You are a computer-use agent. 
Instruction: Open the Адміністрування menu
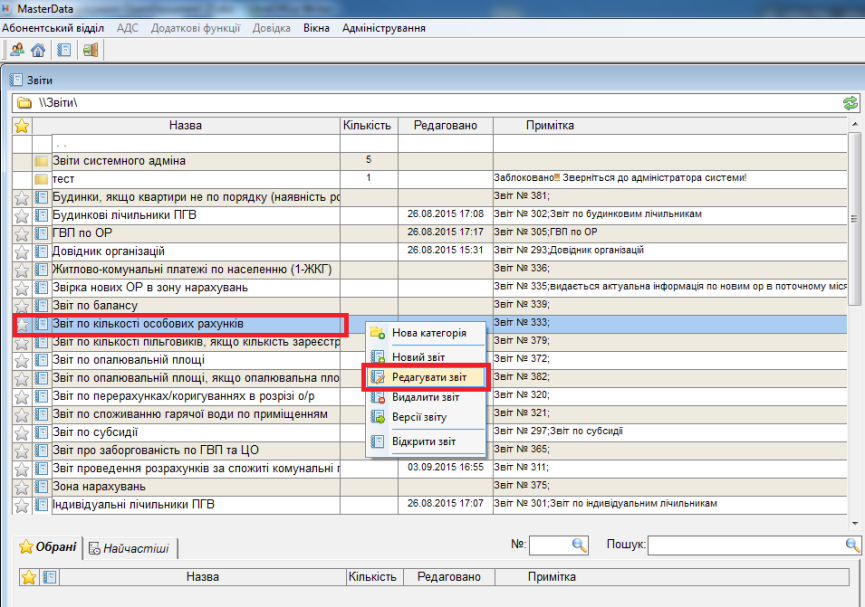[x=383, y=28]
